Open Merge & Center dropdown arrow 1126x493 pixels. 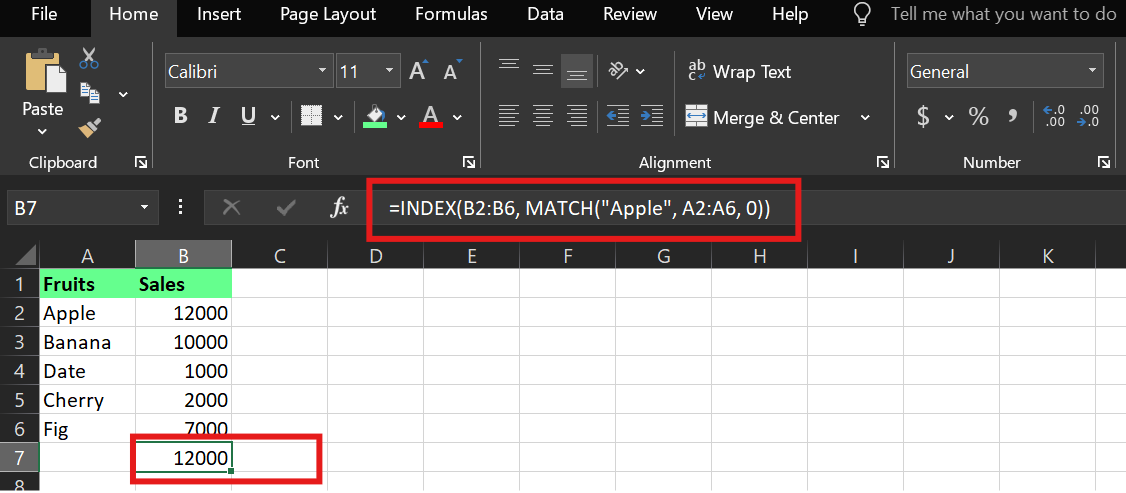click(x=865, y=117)
